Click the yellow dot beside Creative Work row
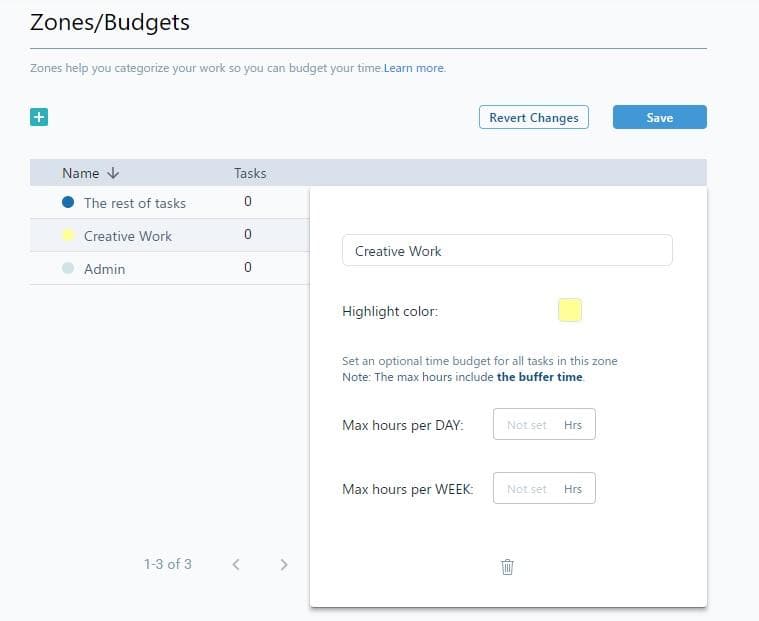Image resolution: width=759 pixels, height=621 pixels. (68, 236)
